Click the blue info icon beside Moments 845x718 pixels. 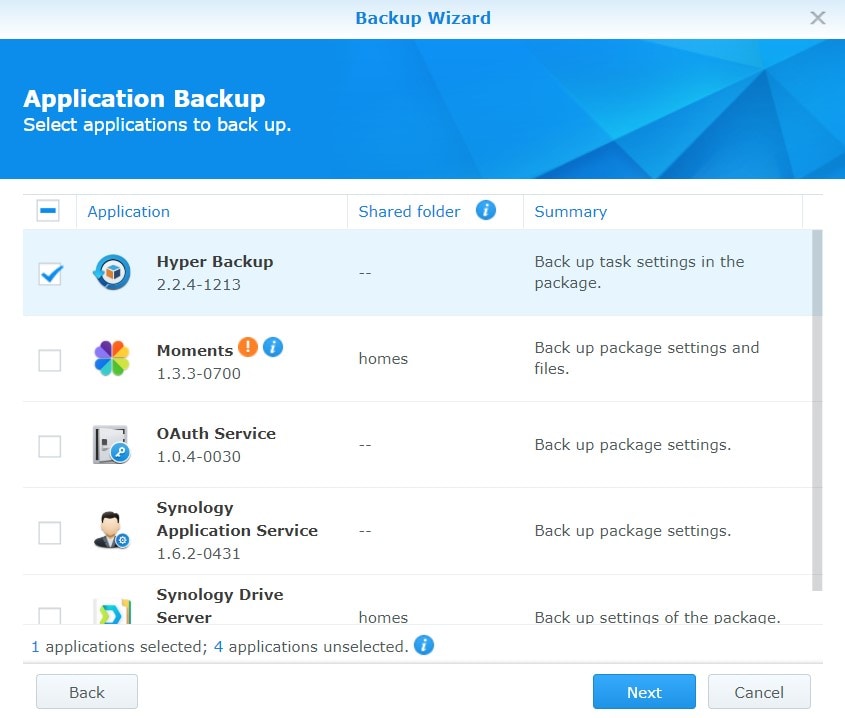273,347
